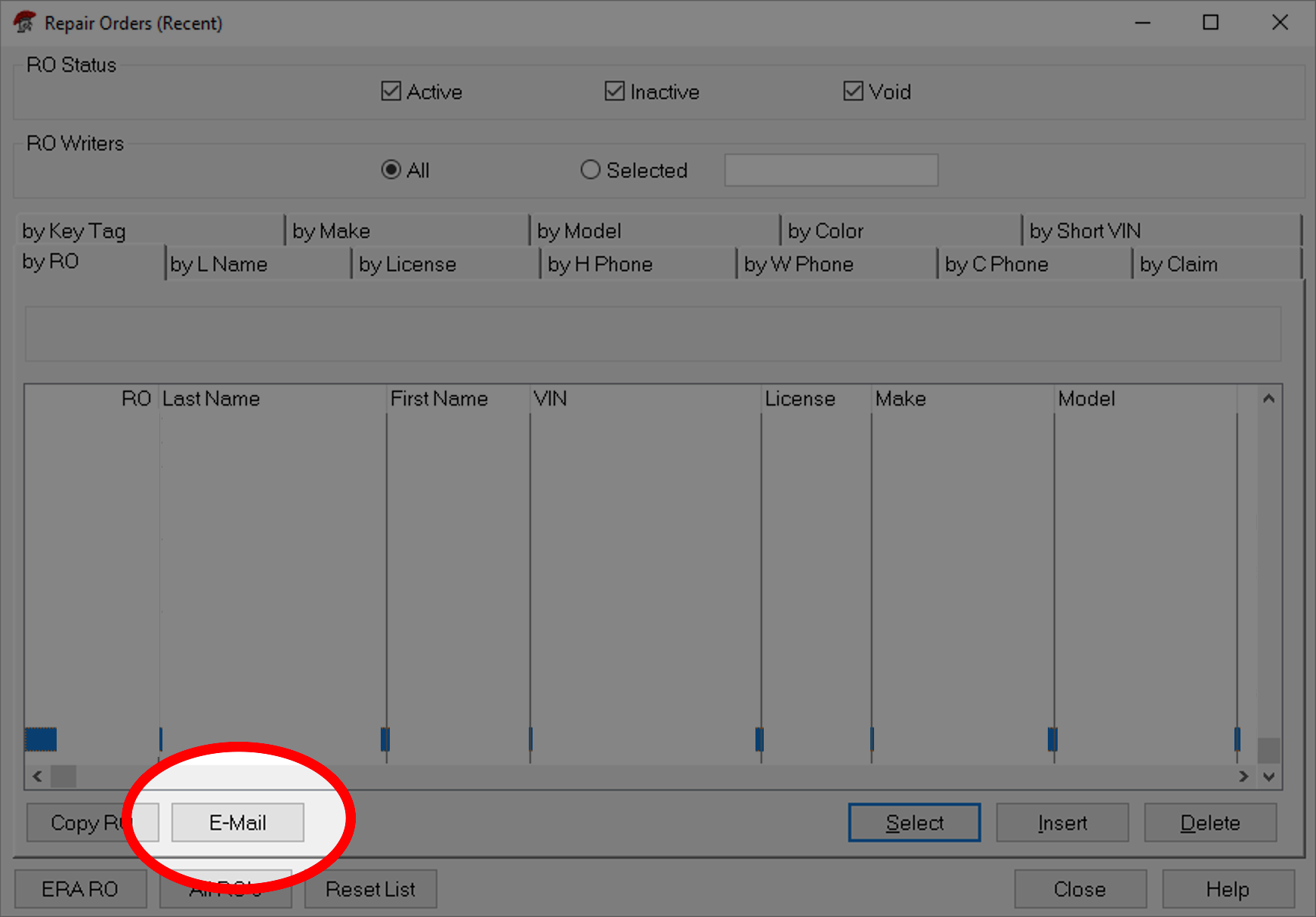Click the VIN column header
Screen dimensions: 1316x917
[550, 399]
